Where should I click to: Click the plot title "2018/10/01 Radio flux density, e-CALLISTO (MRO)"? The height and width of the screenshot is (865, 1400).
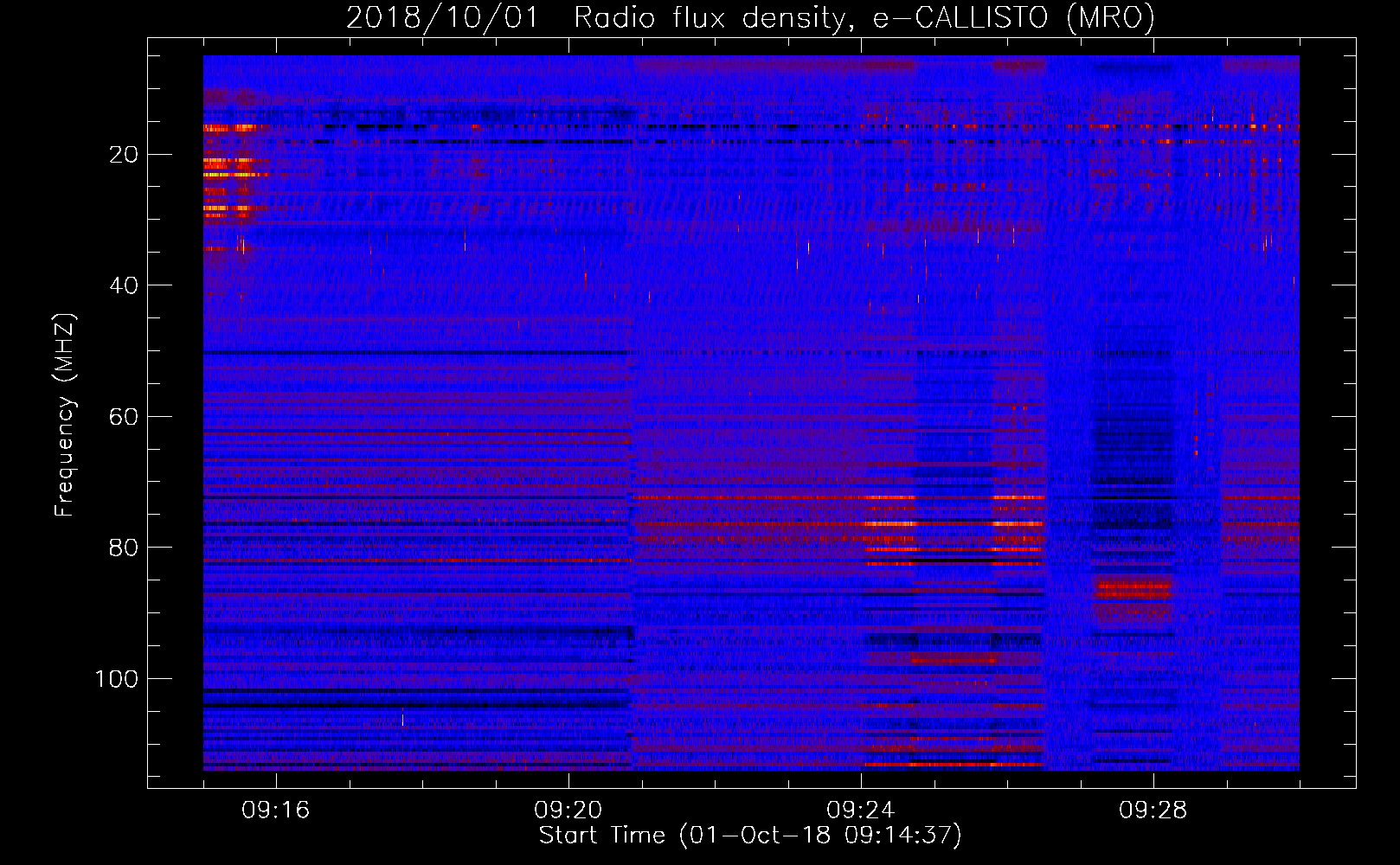(750, 18)
